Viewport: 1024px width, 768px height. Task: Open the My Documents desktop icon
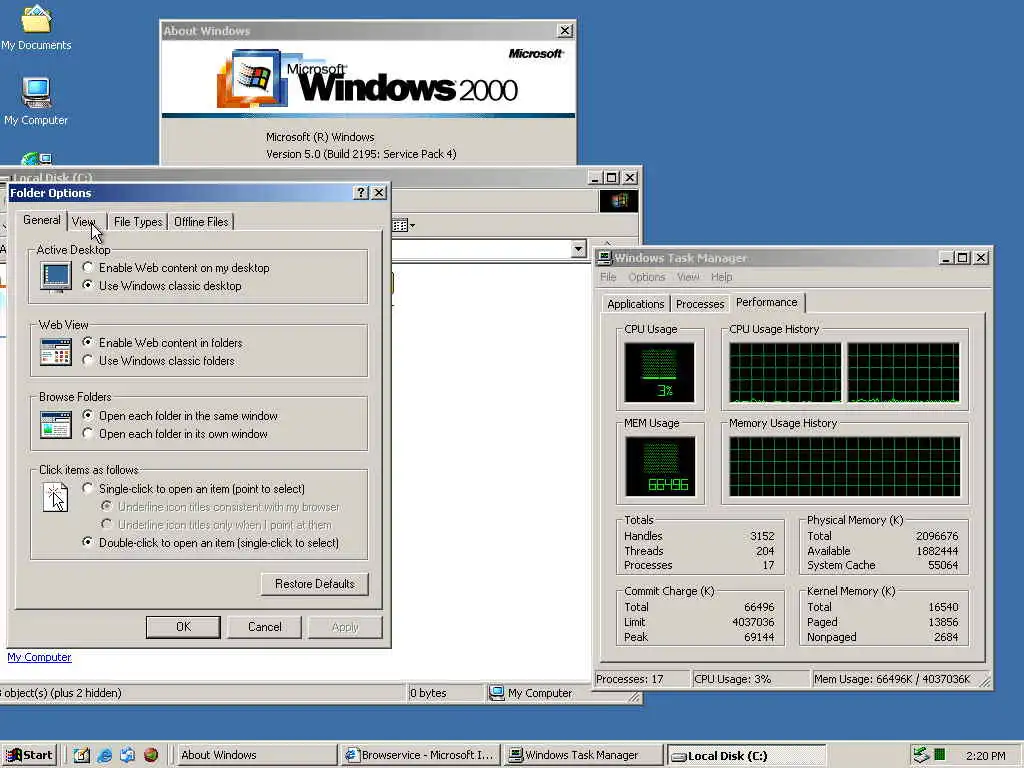coord(36,26)
